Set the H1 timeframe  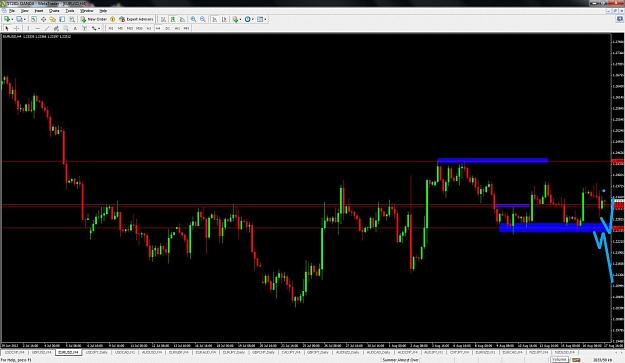149,28
